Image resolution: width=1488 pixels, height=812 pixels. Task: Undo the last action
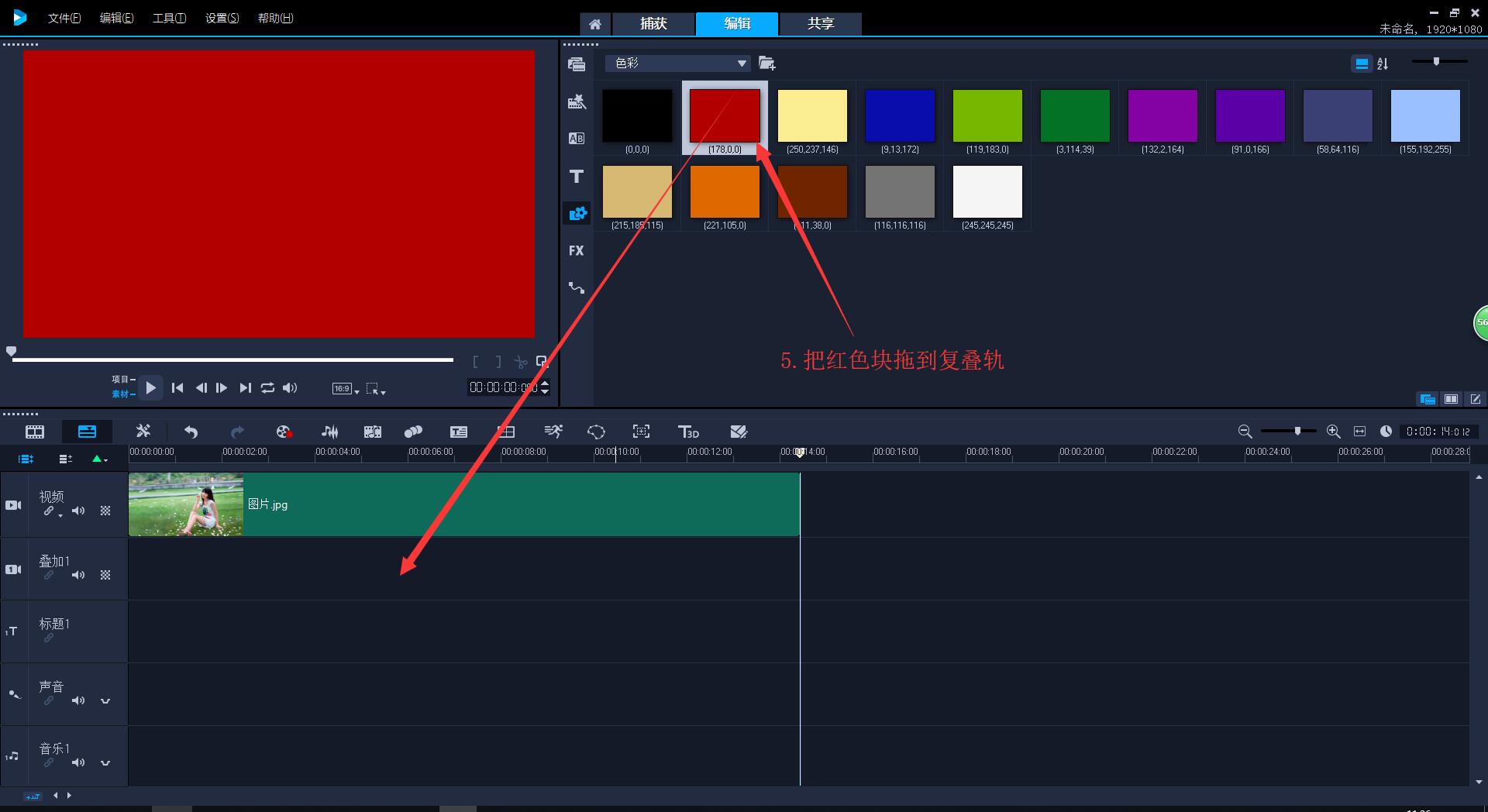[x=191, y=432]
